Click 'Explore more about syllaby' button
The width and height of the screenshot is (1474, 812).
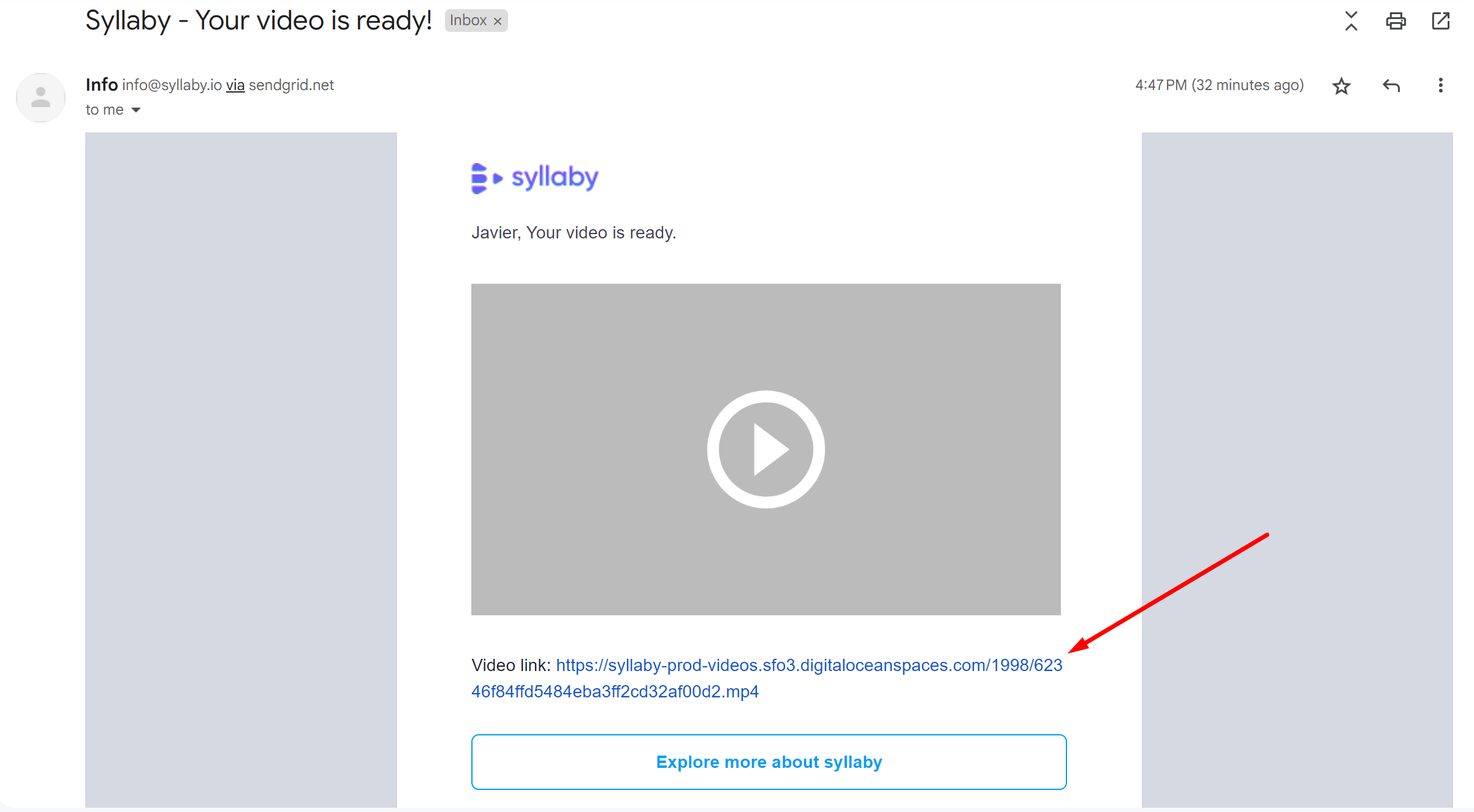coord(769,762)
